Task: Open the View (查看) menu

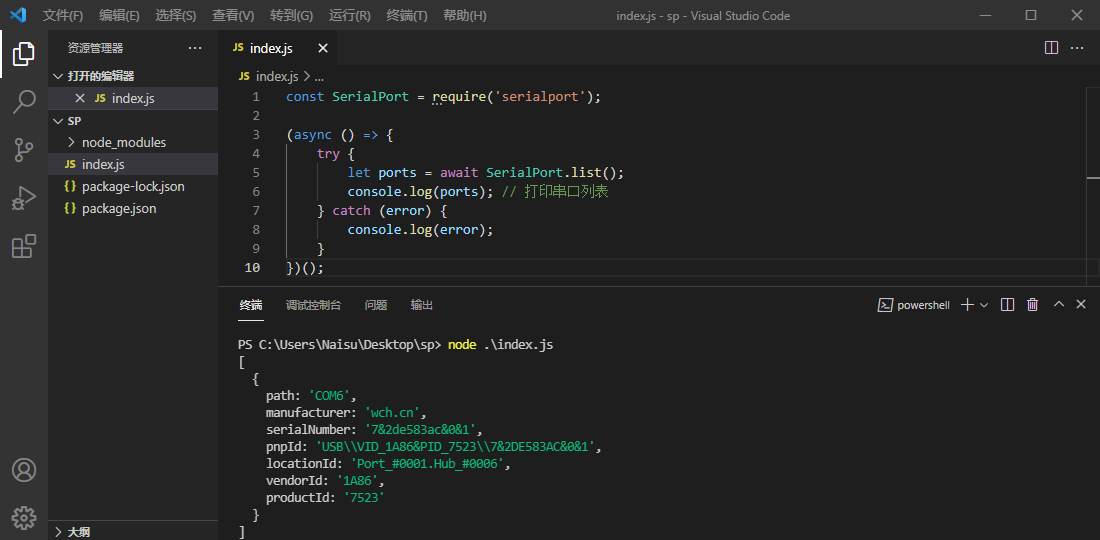Action: pos(234,15)
